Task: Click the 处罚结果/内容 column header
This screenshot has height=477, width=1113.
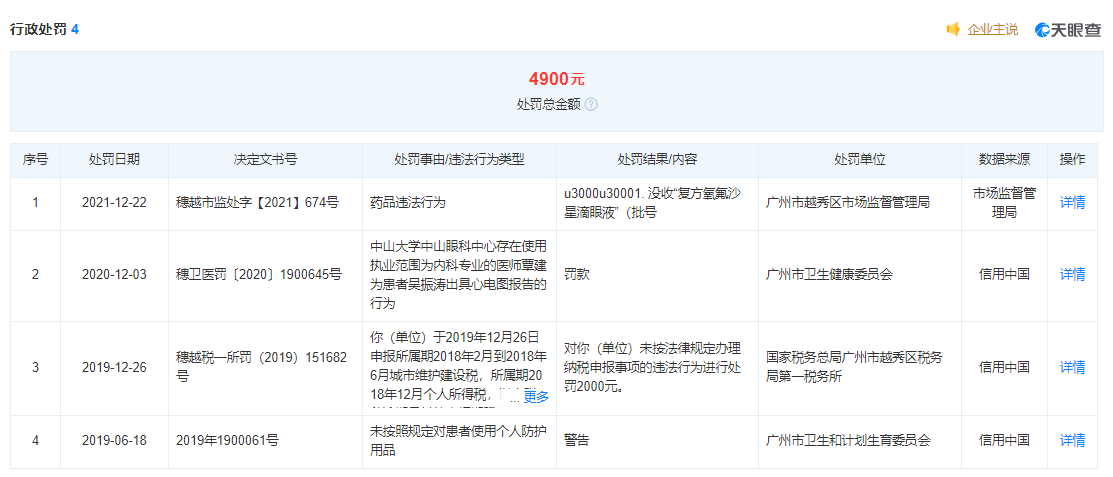Action: tap(657, 160)
